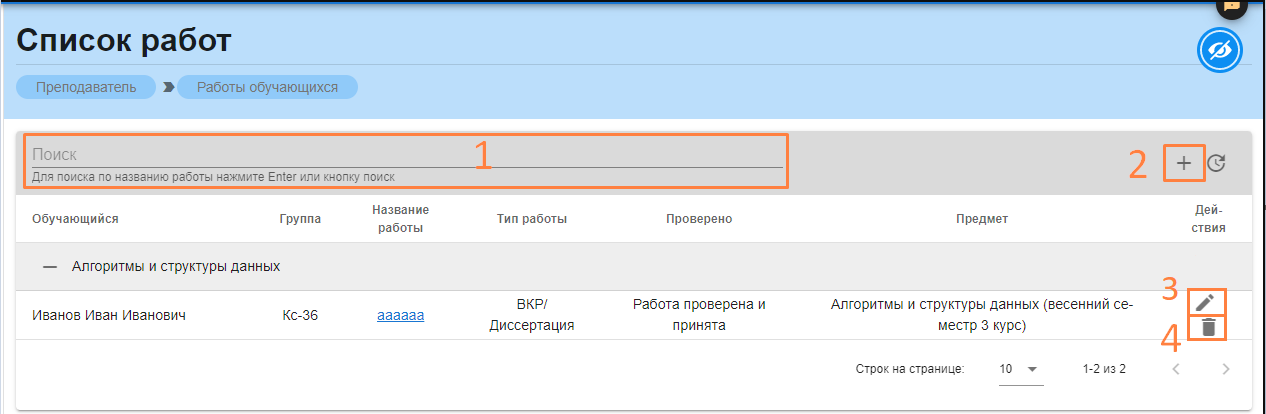Image resolution: width=1266 pixels, height=414 pixels.
Task: Click the Группа column header
Action: click(x=300, y=219)
